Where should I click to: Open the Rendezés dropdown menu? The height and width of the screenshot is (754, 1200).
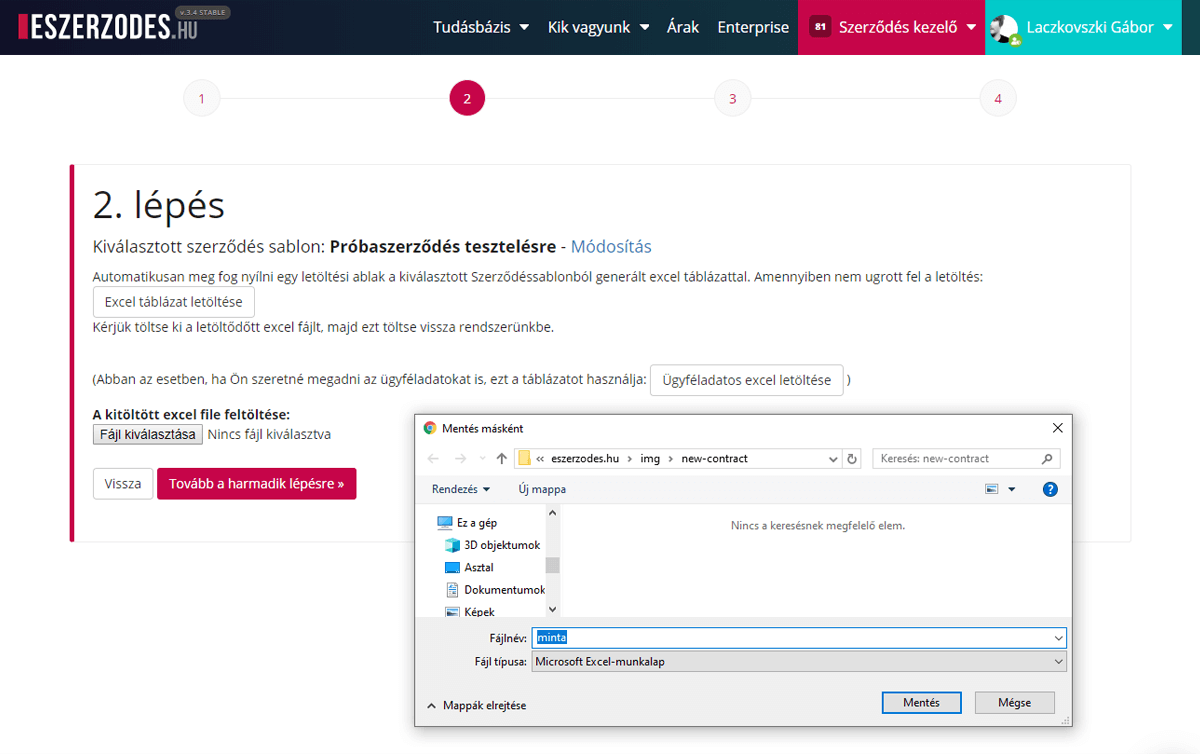click(x=461, y=489)
